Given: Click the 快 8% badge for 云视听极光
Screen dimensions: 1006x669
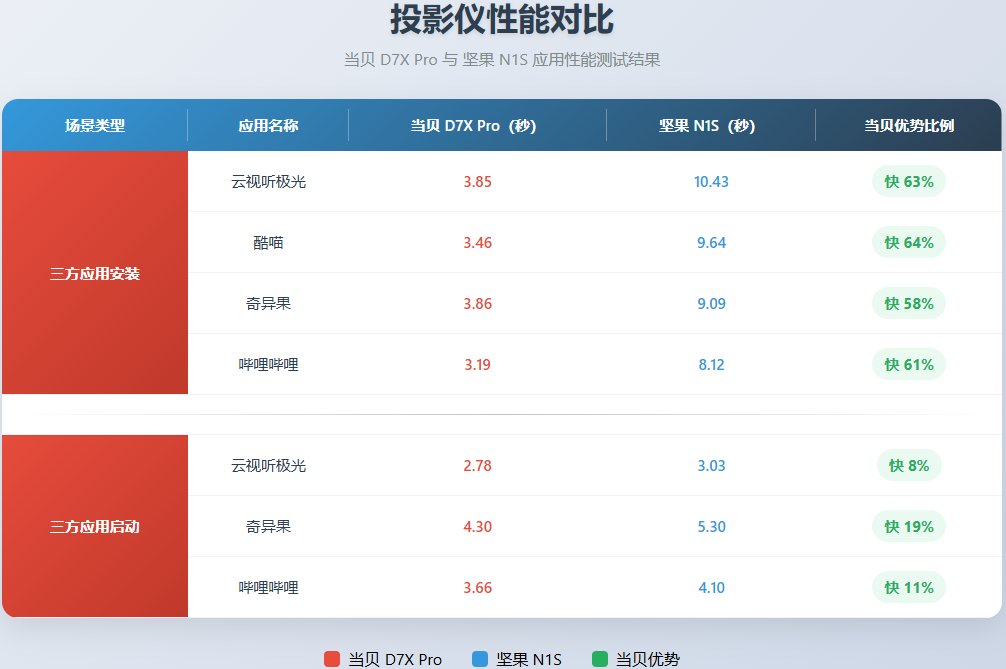Looking at the screenshot, I should pos(908,465).
